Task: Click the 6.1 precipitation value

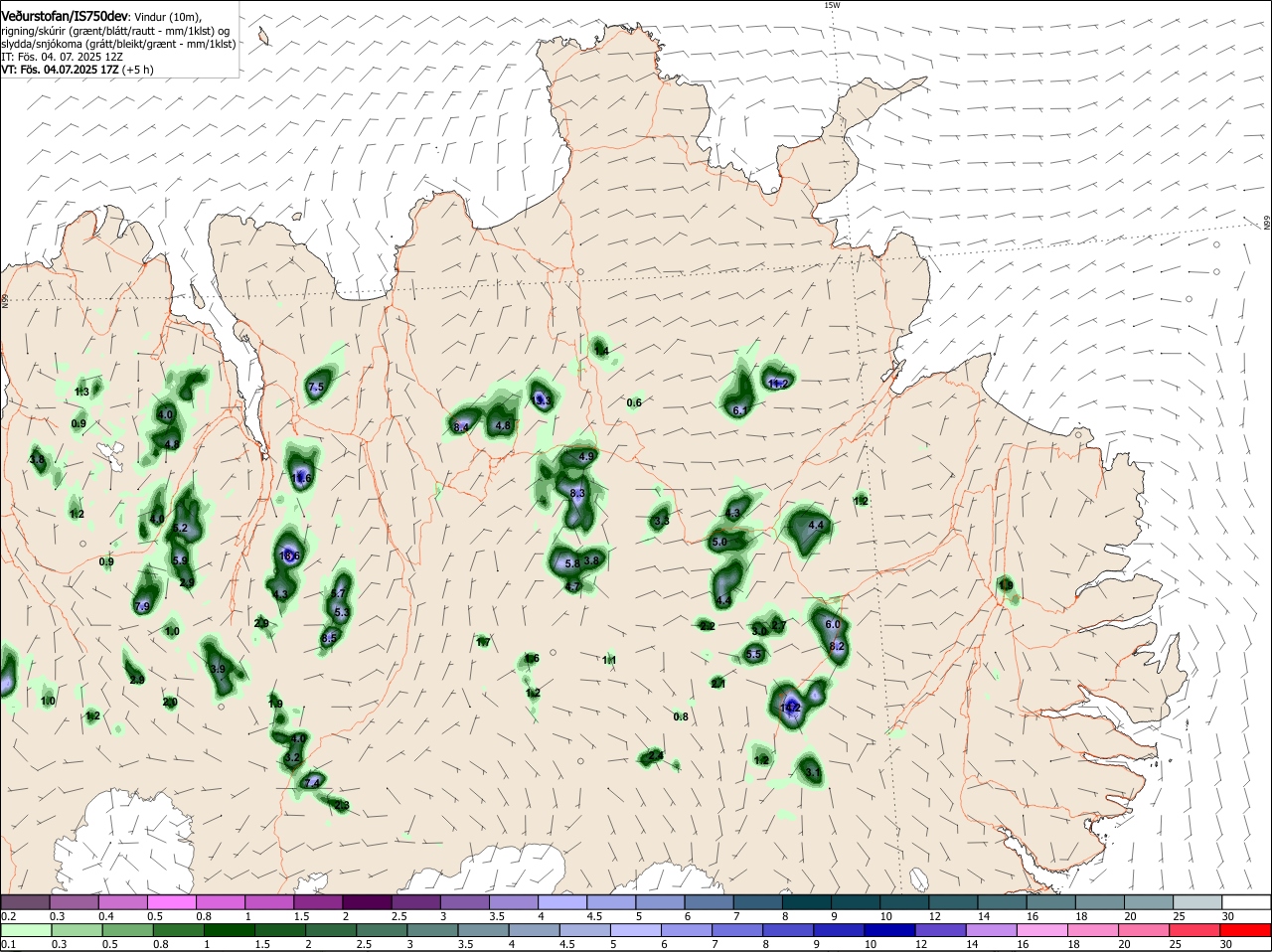Action: [x=739, y=410]
